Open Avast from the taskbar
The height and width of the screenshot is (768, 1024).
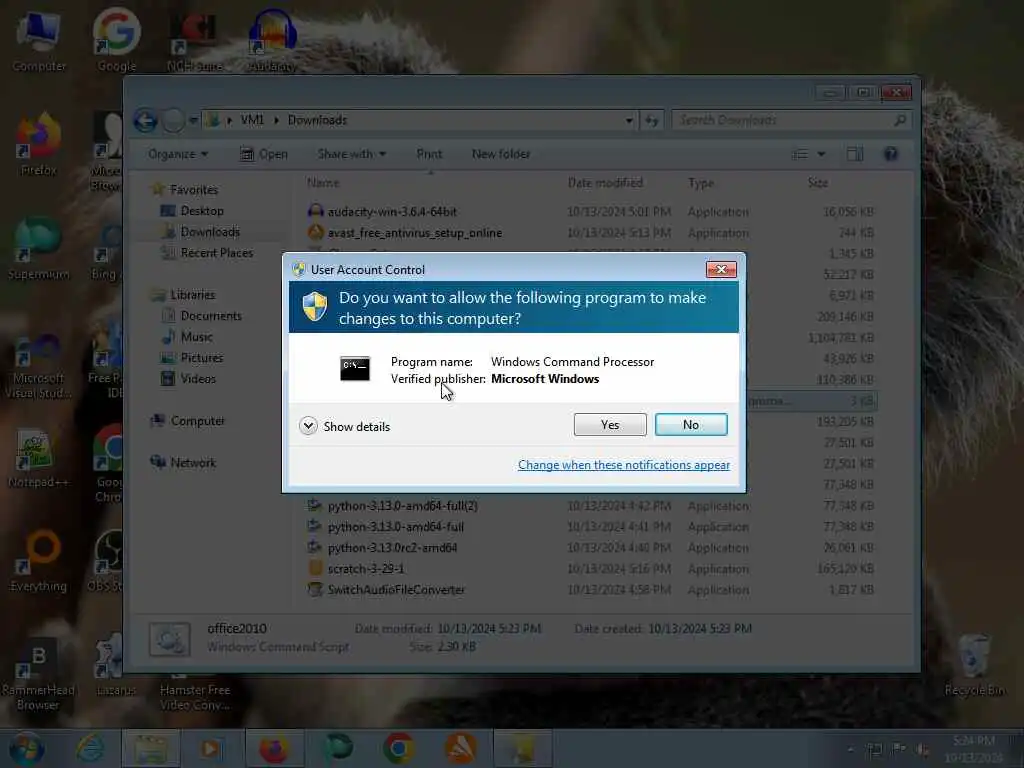[460, 748]
